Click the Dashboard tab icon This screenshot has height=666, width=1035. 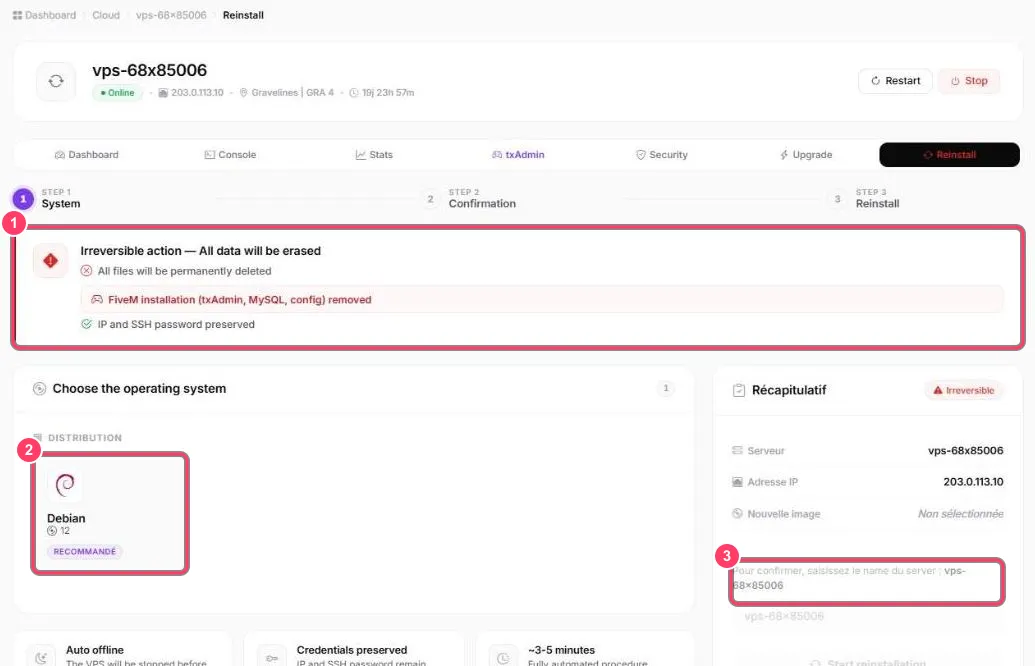click(59, 154)
